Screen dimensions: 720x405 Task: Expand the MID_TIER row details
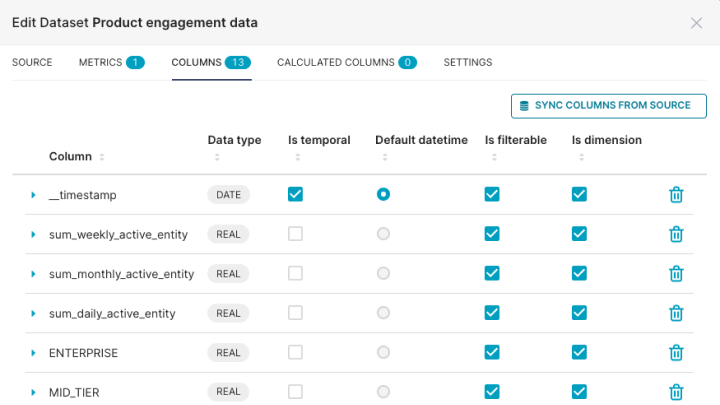pos(33,392)
